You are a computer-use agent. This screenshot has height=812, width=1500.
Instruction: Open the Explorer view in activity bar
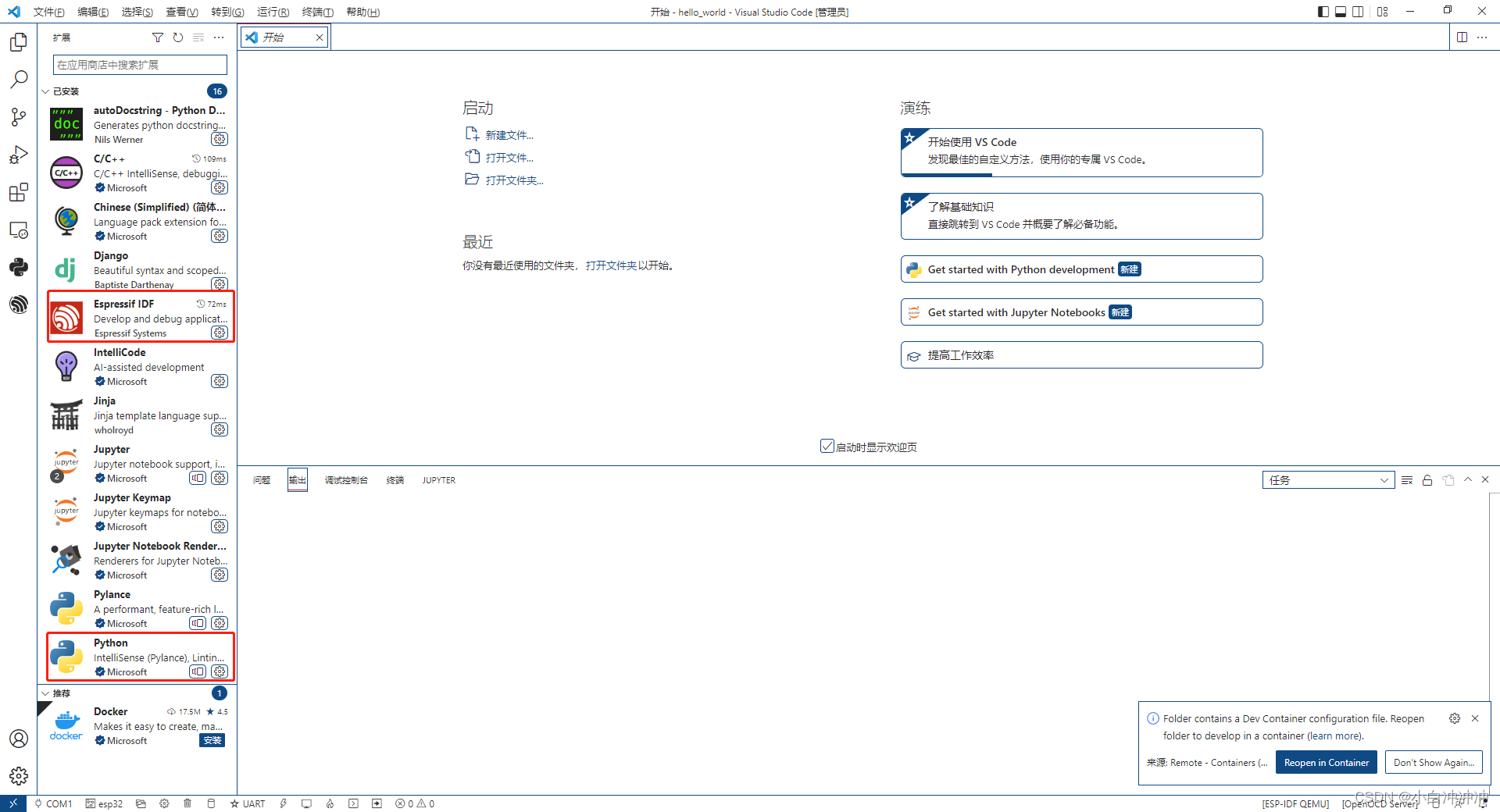pos(19,42)
